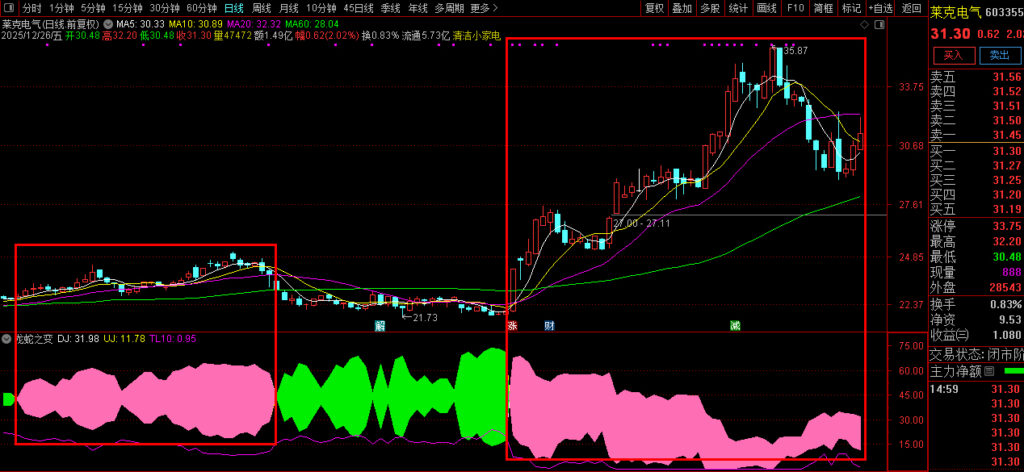Viewport: 1024px width, 472px height.
Task: Open the indicator settings arrow beside 莱克电气(日线,前复权)
Action: 107,23
